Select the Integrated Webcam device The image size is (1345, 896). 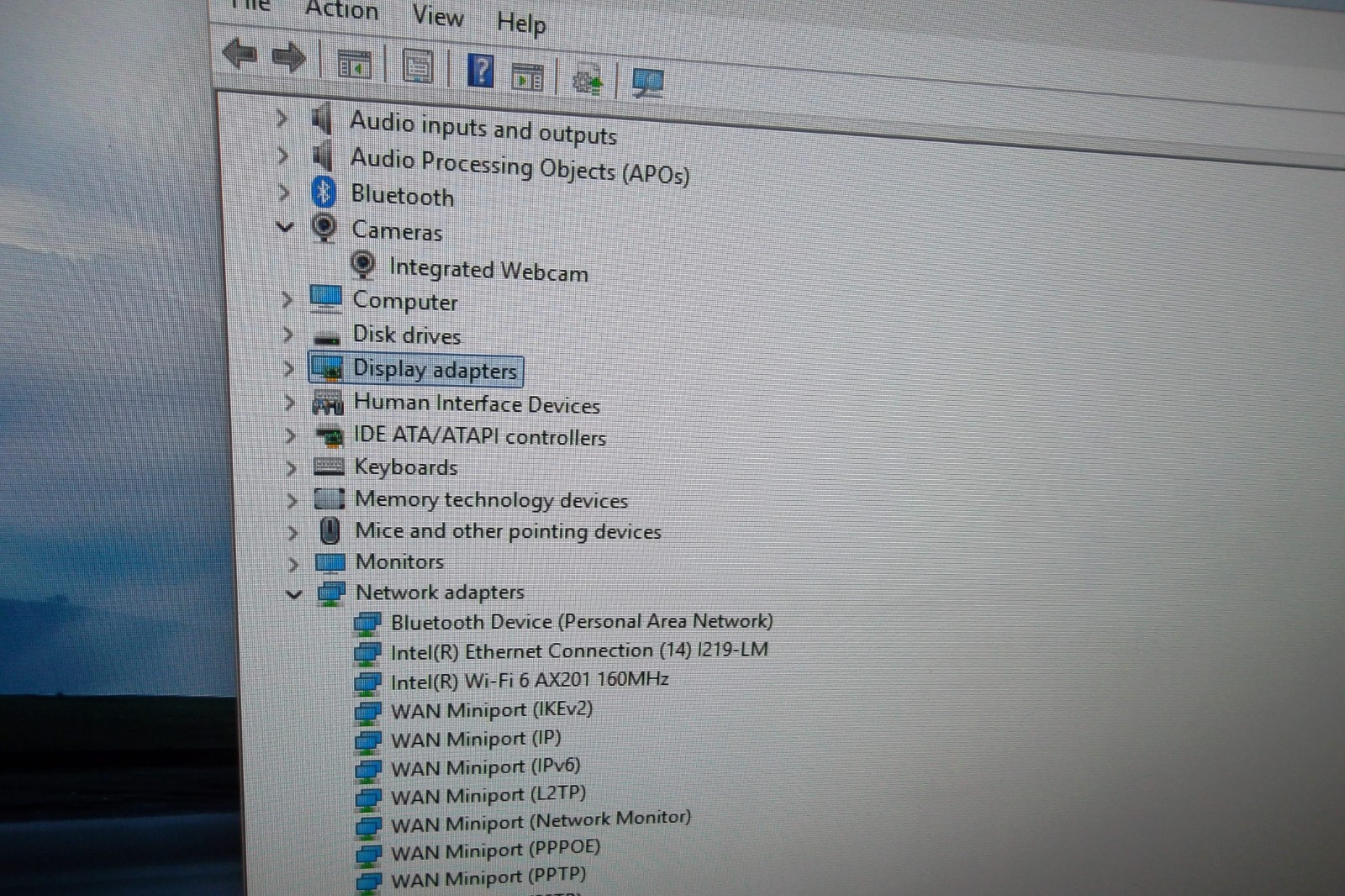[488, 270]
